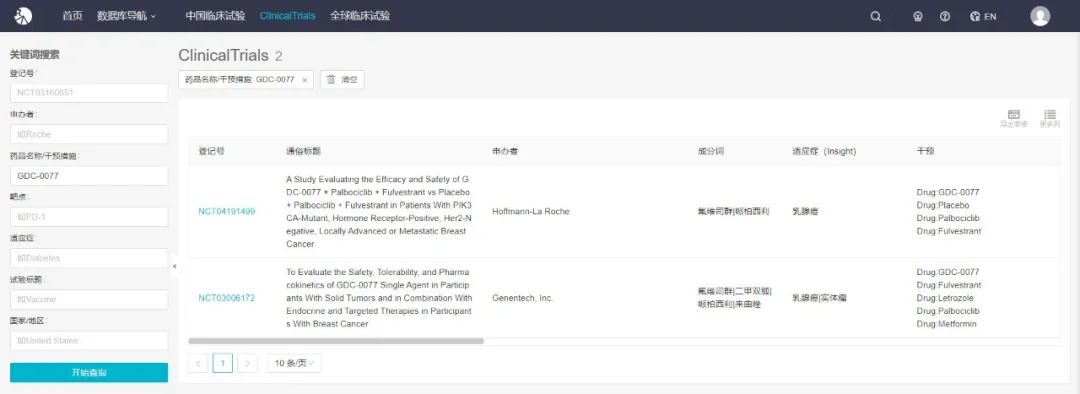Open the 10 条/页 page size dropdown
This screenshot has width=1080, height=394.
[x=294, y=363]
